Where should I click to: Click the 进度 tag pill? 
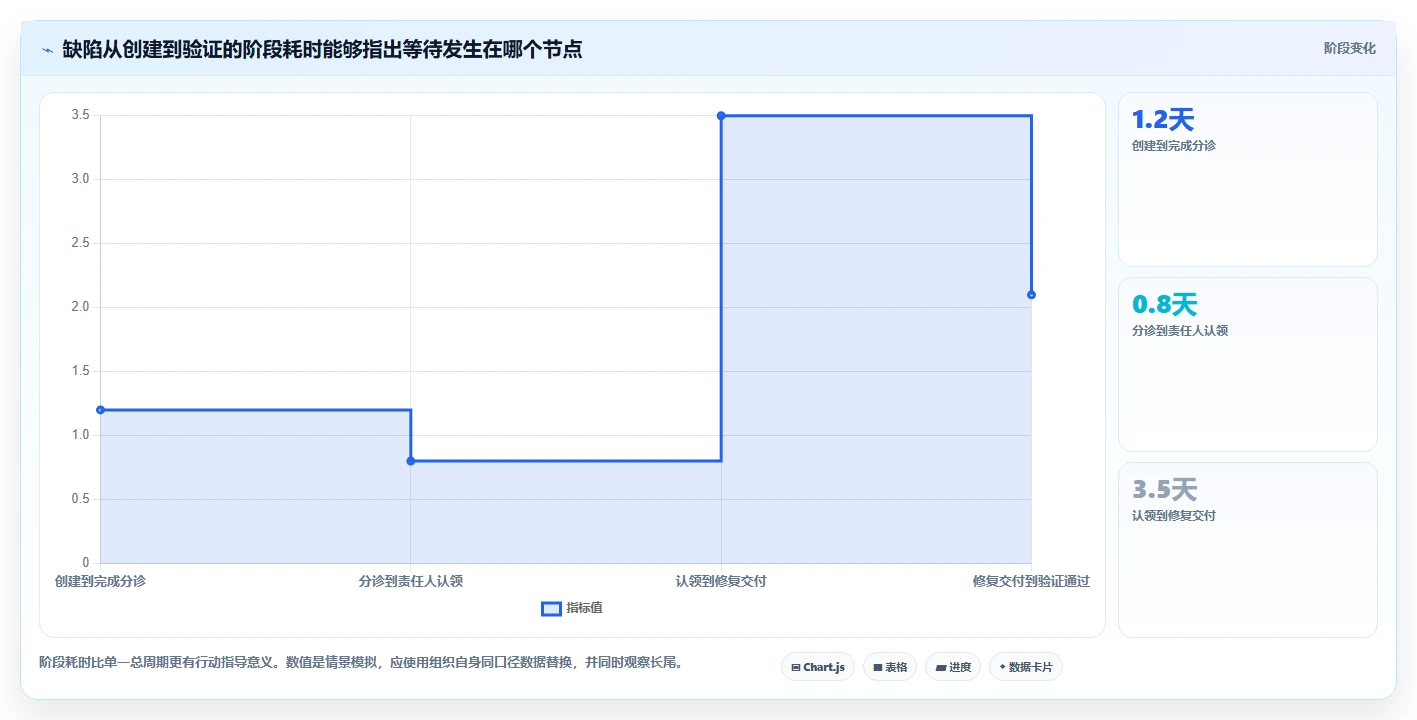point(952,667)
